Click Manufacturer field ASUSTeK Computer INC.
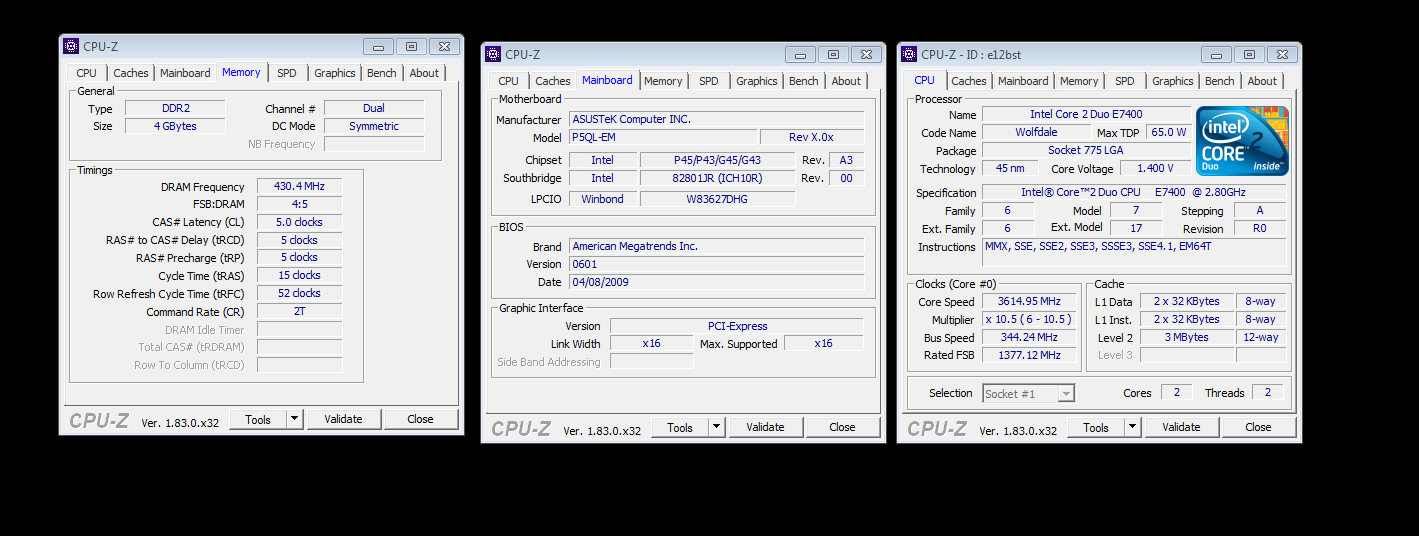This screenshot has width=1419, height=536. (x=717, y=119)
